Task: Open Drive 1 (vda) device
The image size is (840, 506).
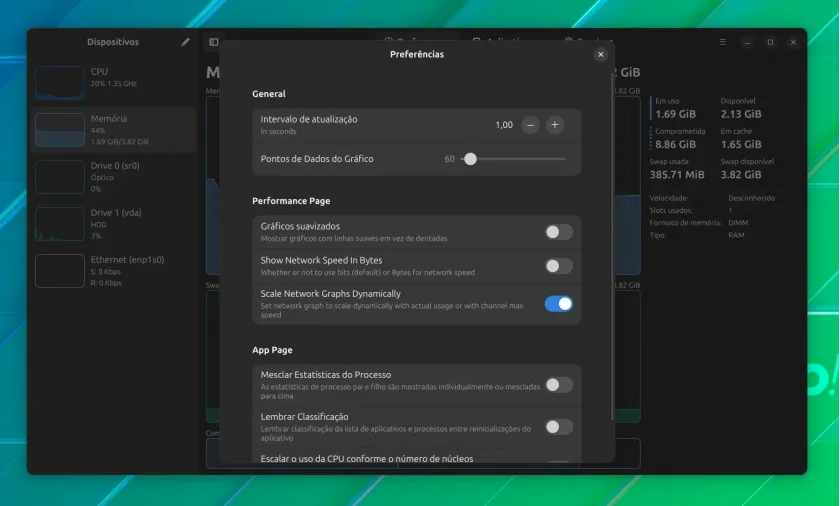Action: [114, 224]
